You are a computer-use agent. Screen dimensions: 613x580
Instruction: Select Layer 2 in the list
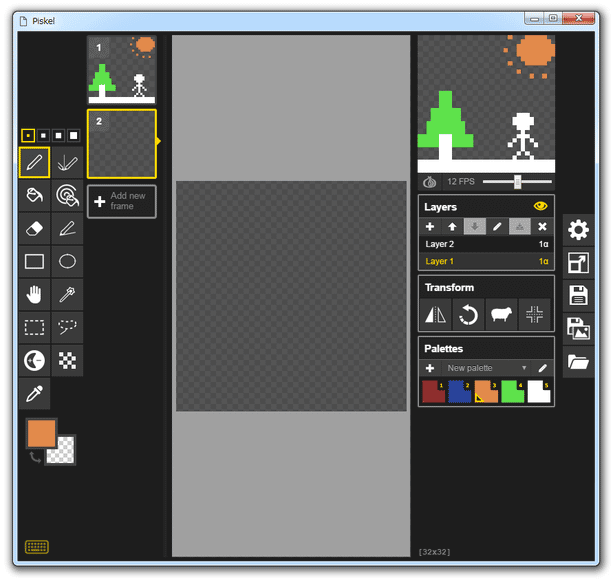click(x=486, y=244)
